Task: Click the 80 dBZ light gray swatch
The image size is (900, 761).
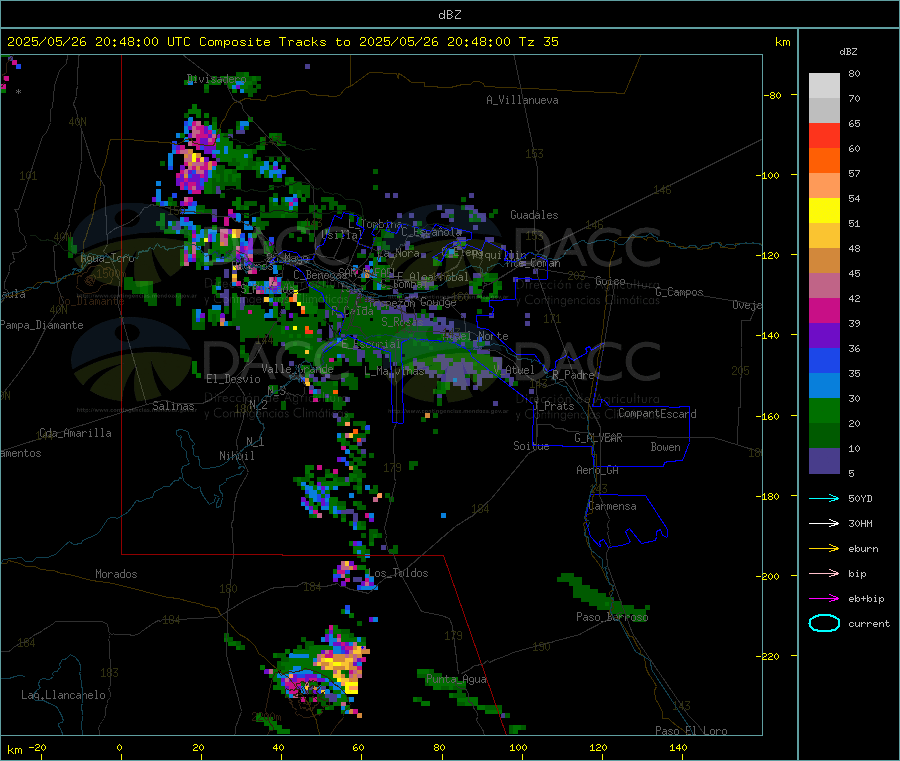Action: coord(824,86)
